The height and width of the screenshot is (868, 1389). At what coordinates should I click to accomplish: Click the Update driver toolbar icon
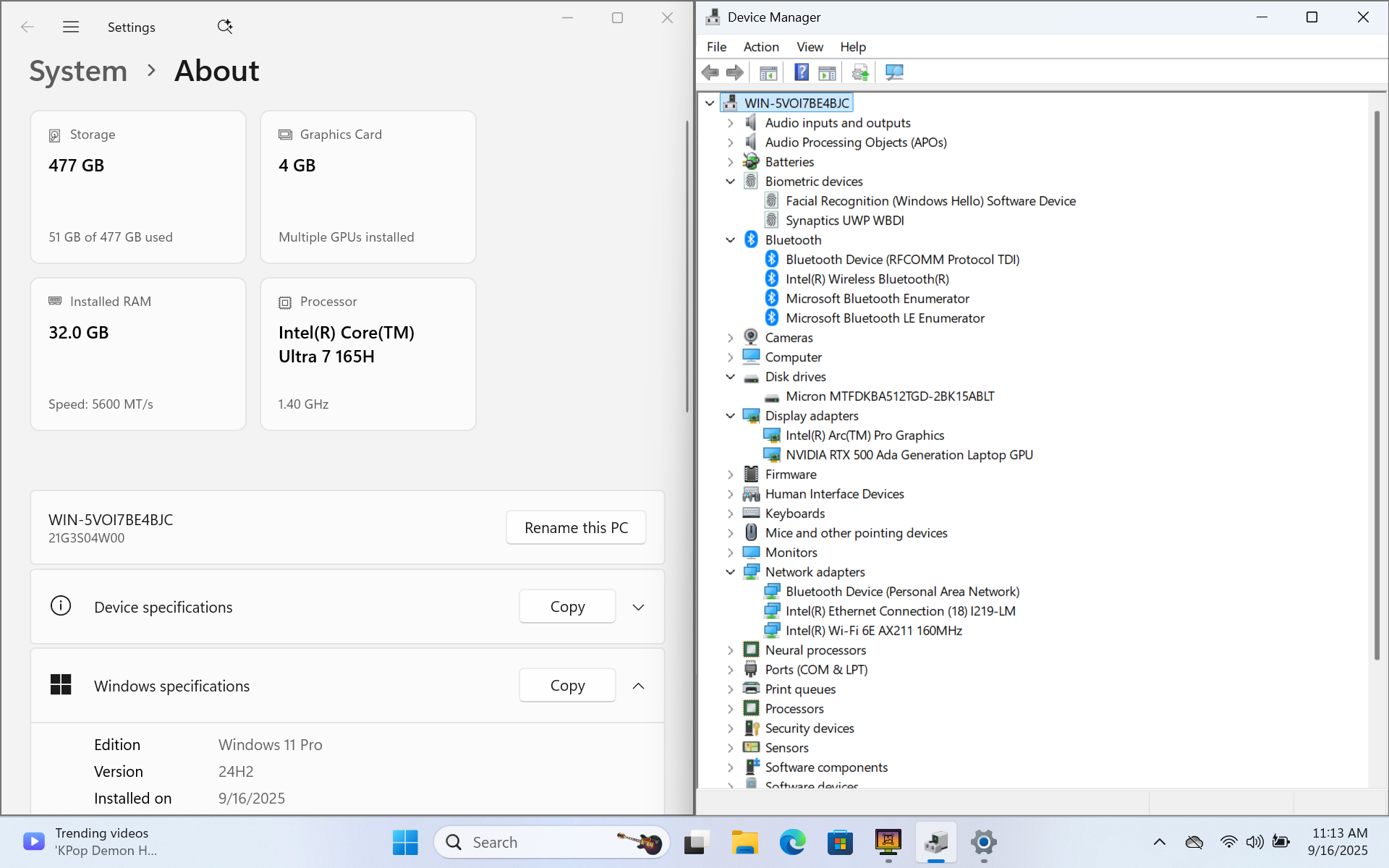click(860, 72)
